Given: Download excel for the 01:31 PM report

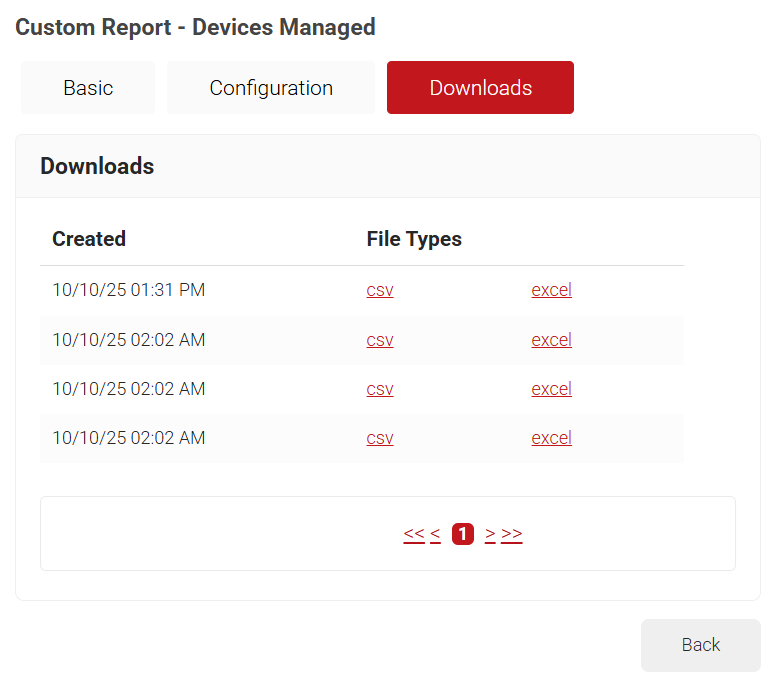Looking at the screenshot, I should pos(551,291).
